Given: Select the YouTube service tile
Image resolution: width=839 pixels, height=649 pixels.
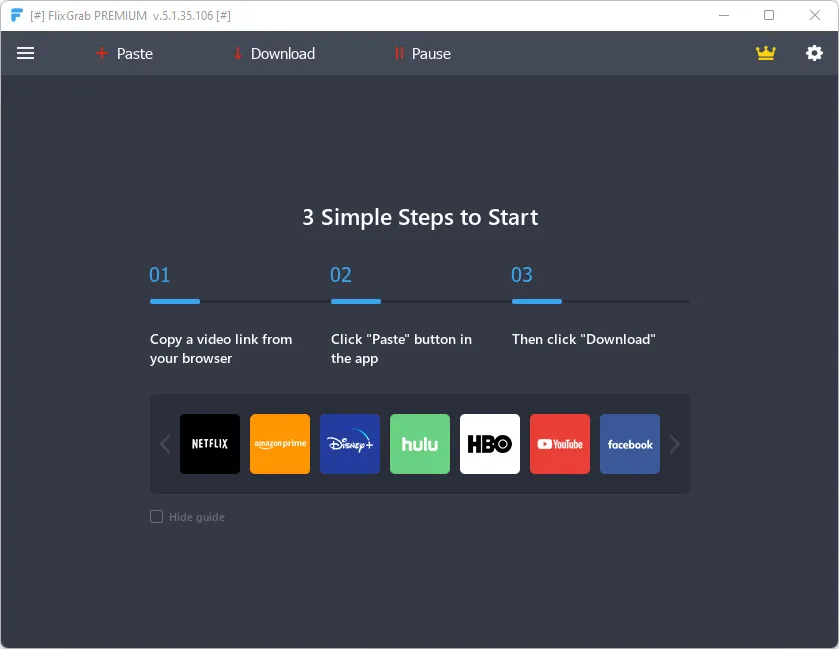Looking at the screenshot, I should pyautogui.click(x=560, y=444).
